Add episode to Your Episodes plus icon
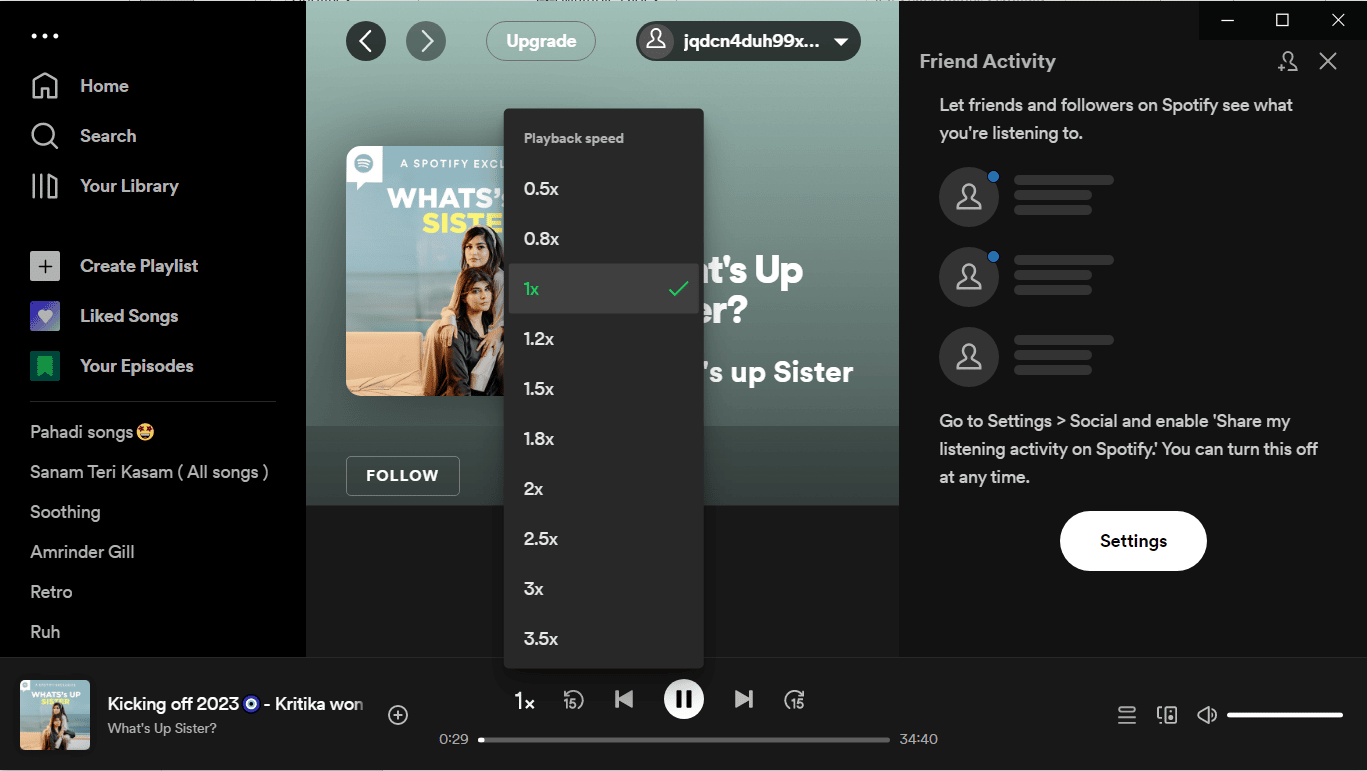 pyautogui.click(x=398, y=715)
